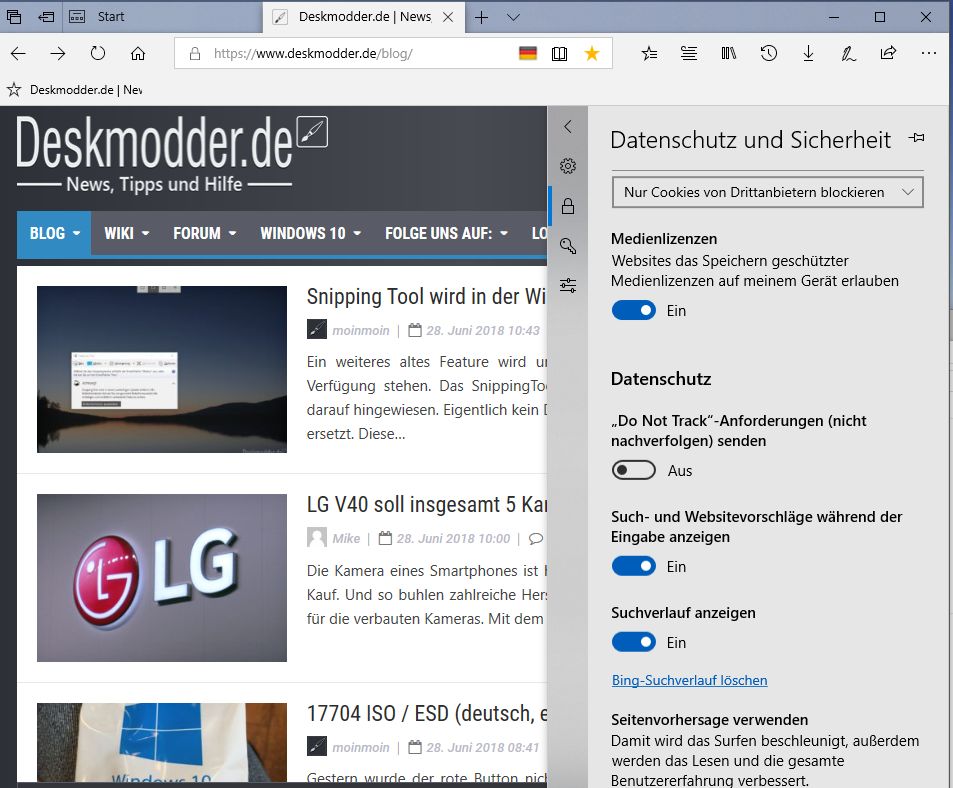Image resolution: width=953 pixels, height=788 pixels.
Task: Open the Windows 10 article thumbnail
Action: [x=162, y=742]
